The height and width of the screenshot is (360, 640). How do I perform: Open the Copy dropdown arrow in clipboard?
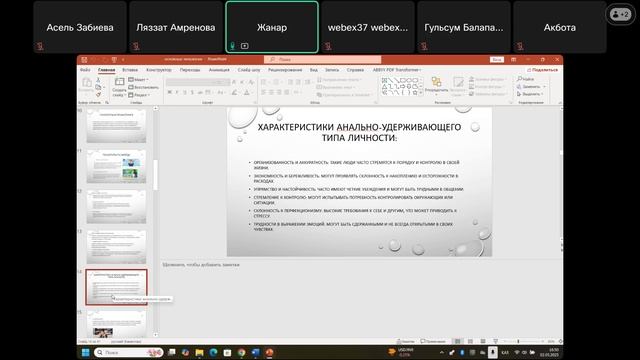click(x=104, y=87)
